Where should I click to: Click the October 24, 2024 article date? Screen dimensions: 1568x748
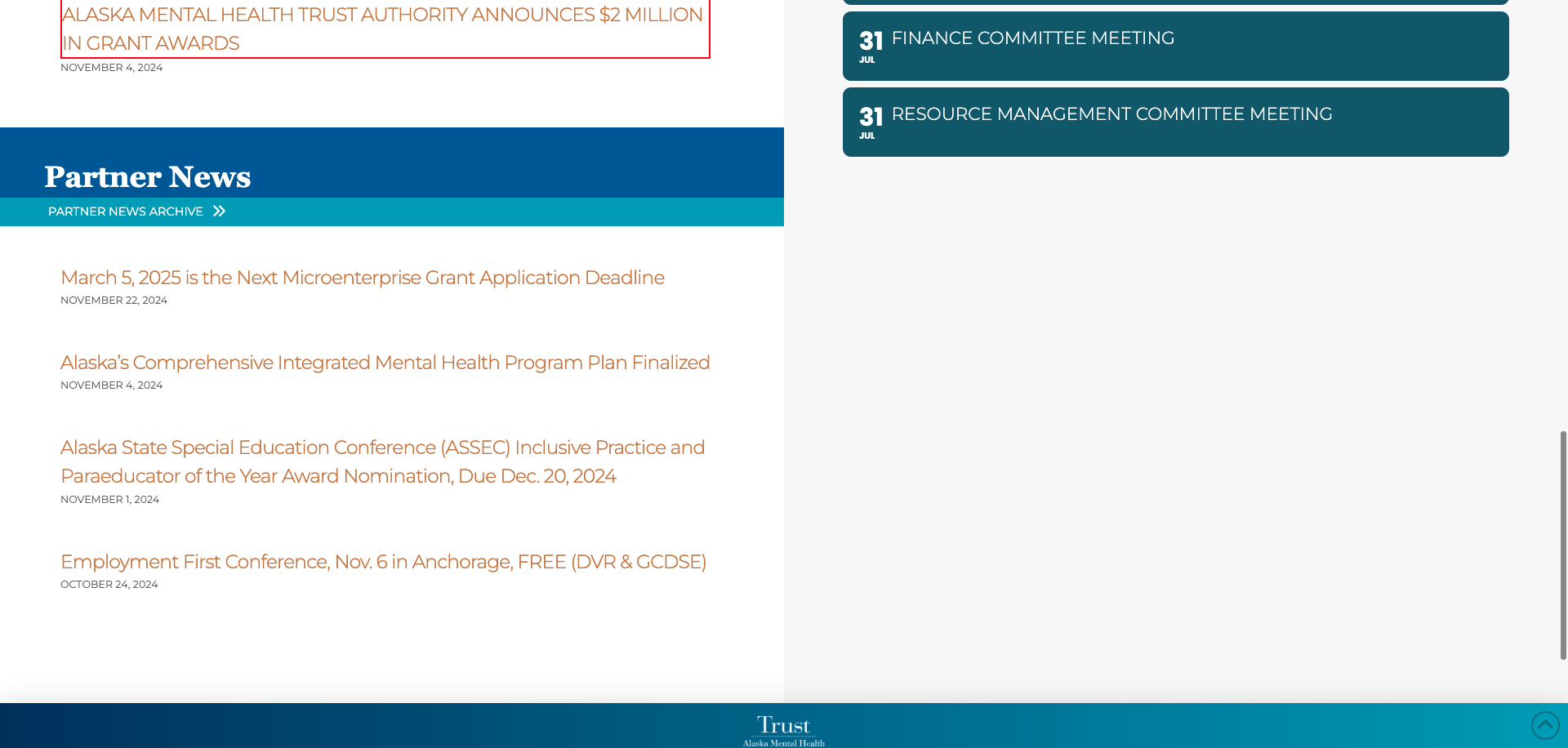[x=109, y=585]
